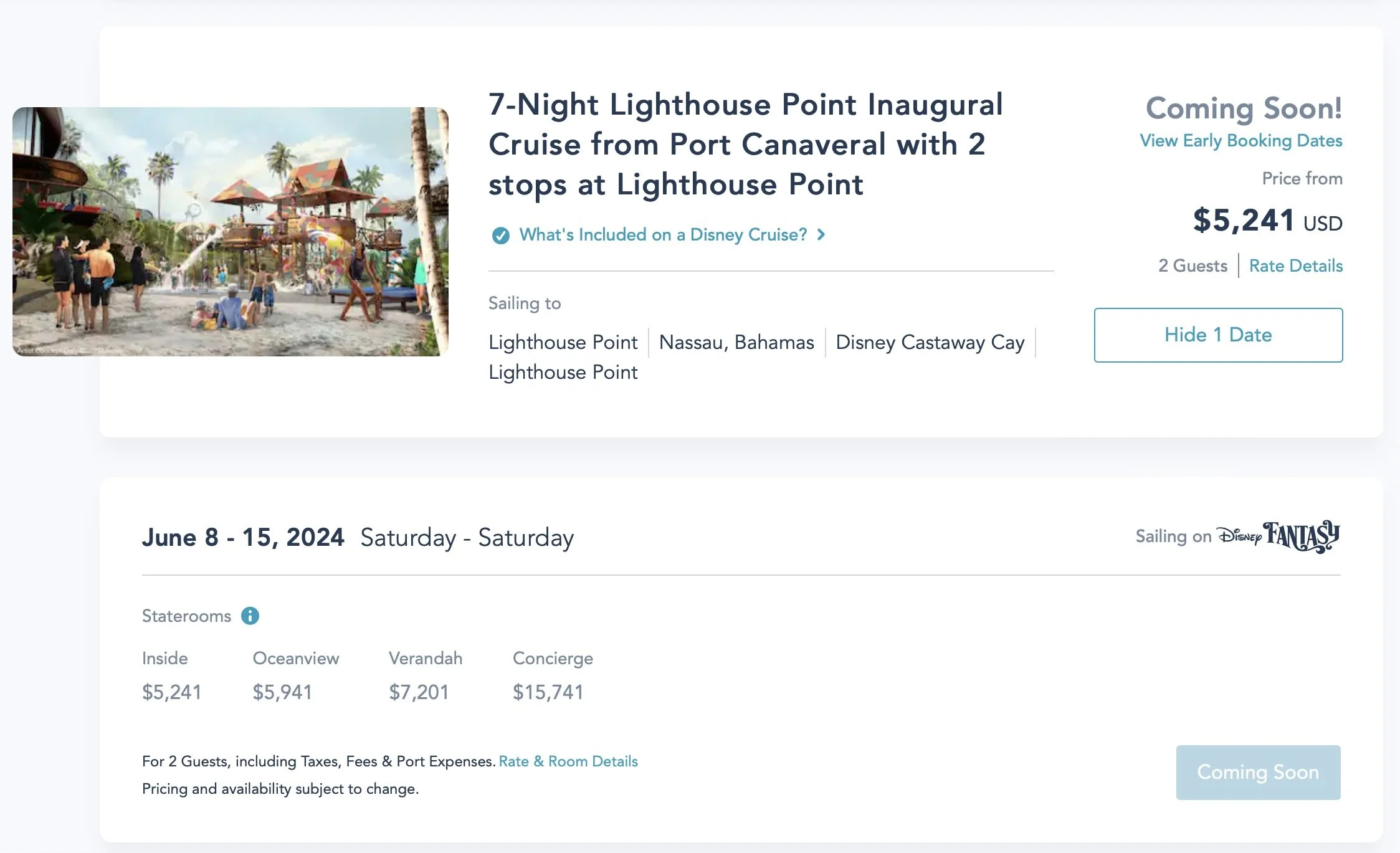Collapse dates with Hide 1 Date
The height and width of the screenshot is (853, 1400).
[1218, 335]
